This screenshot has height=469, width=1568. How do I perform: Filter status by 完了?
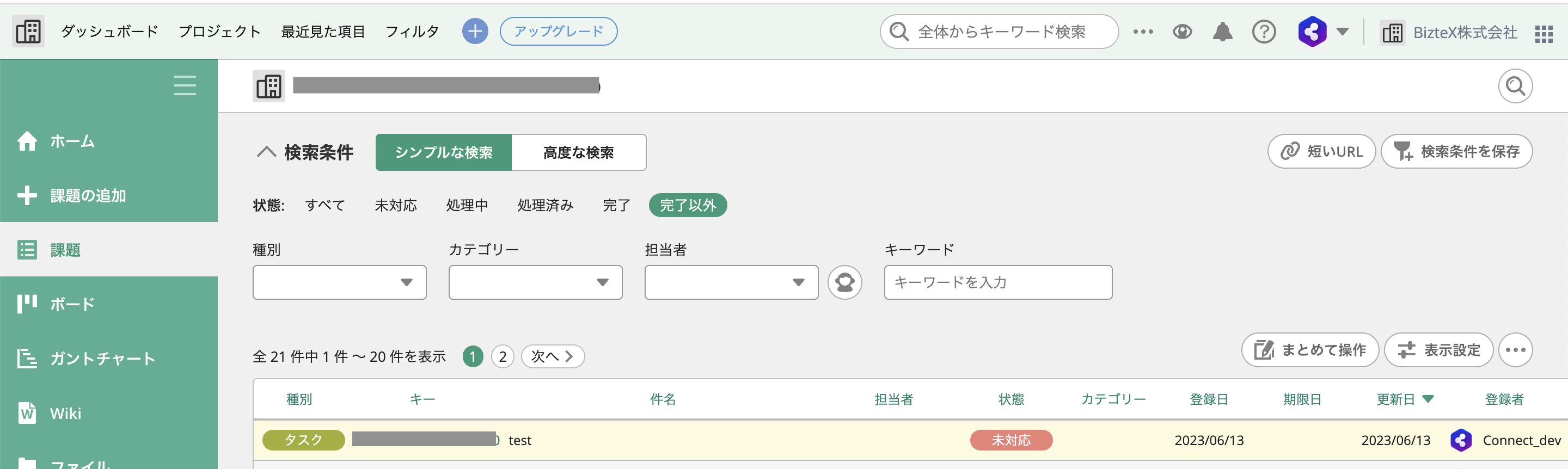pyautogui.click(x=617, y=205)
